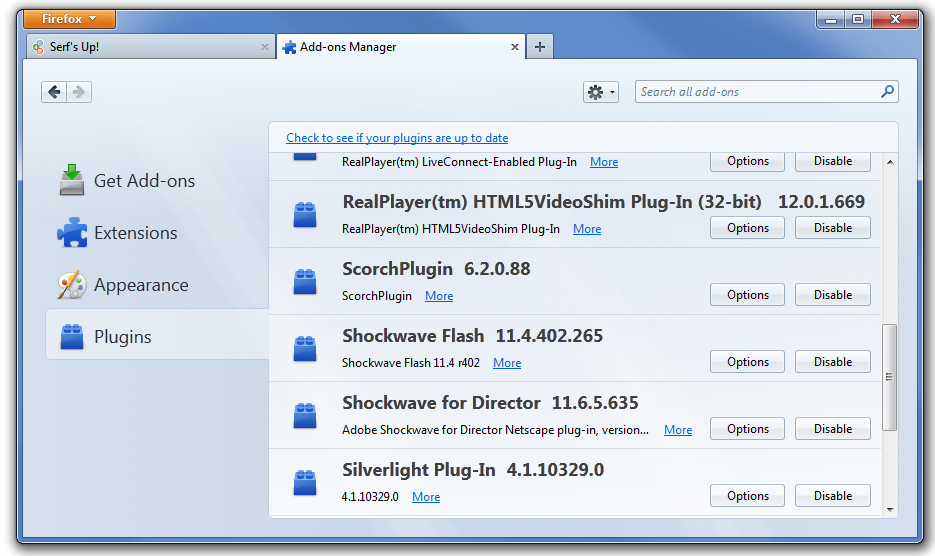Viewport: 935px width, 556px height.
Task: Select Plugins in the sidebar
Action: coord(122,337)
